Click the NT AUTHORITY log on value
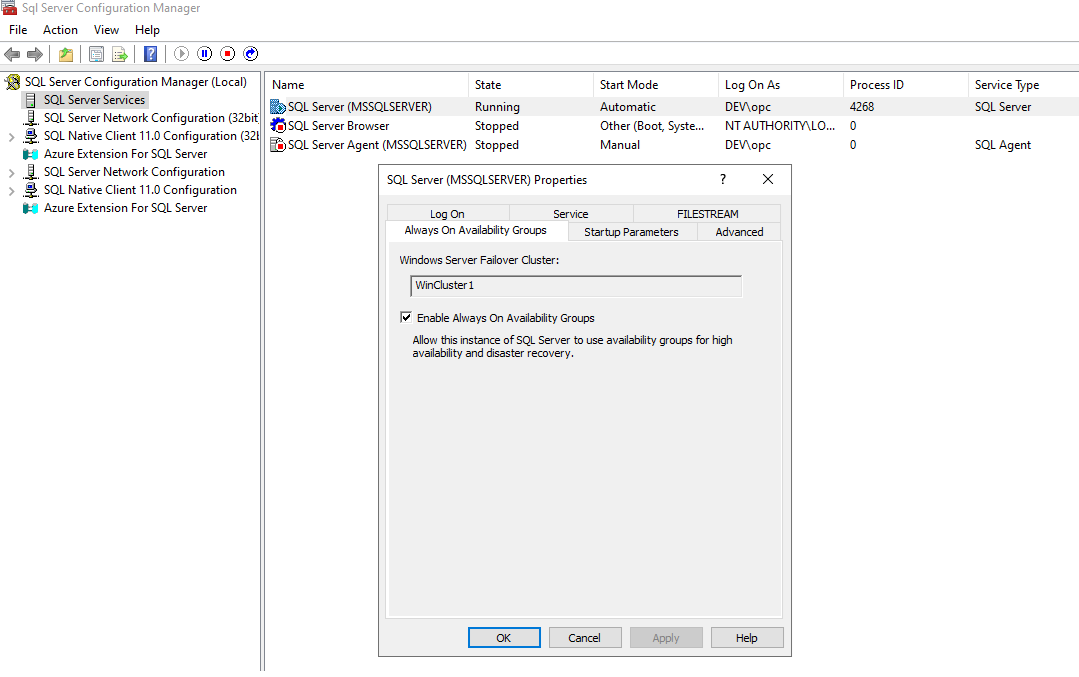Image resolution: width=1079 pixels, height=677 pixels. [x=780, y=126]
